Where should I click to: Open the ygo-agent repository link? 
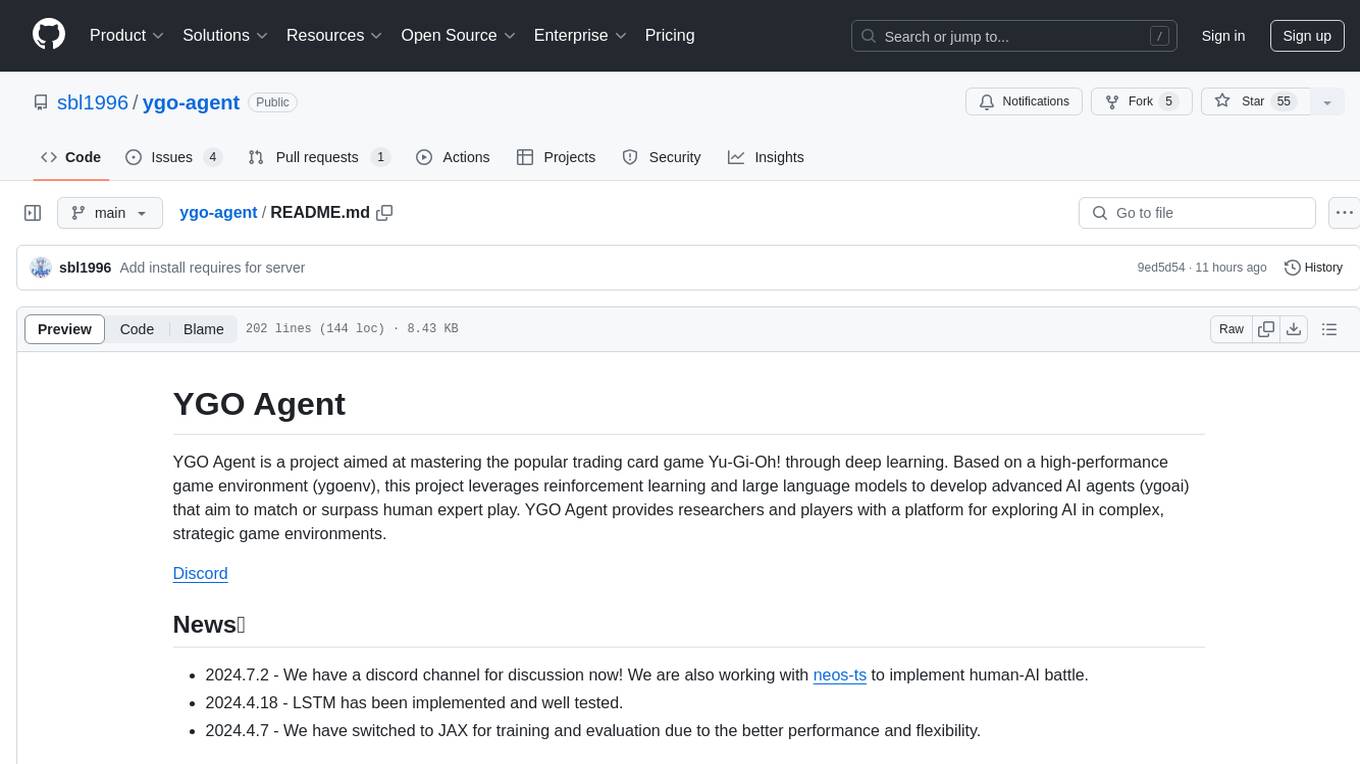[191, 102]
